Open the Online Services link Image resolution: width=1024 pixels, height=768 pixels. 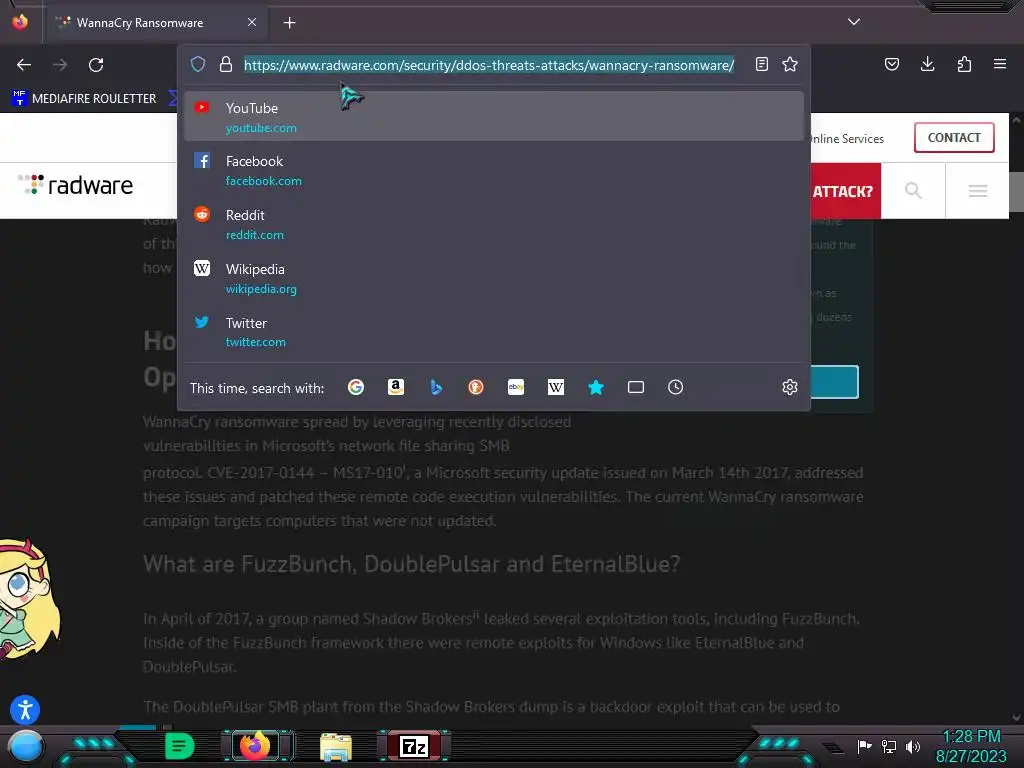click(x=847, y=138)
